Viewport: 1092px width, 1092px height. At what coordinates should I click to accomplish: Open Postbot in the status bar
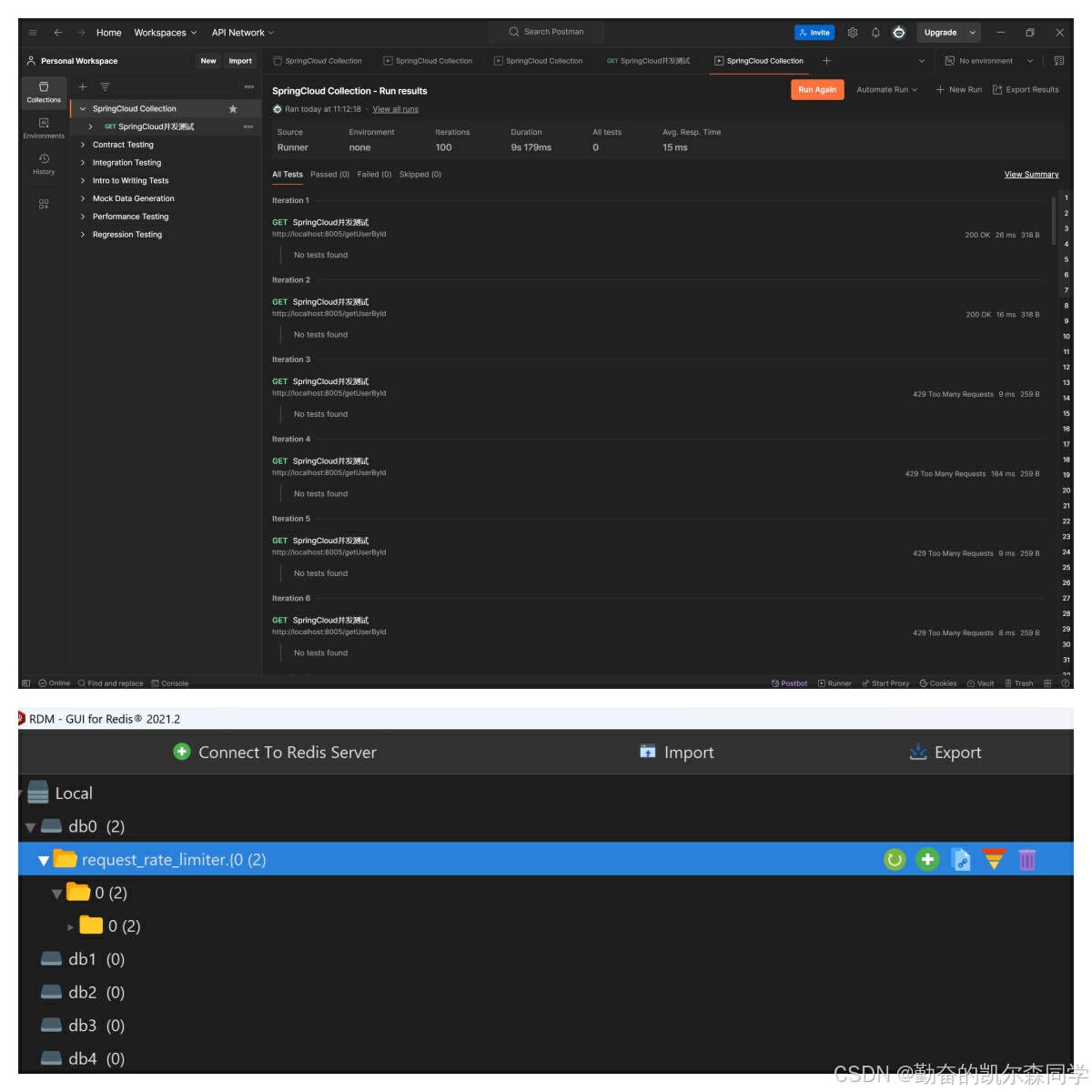(789, 683)
